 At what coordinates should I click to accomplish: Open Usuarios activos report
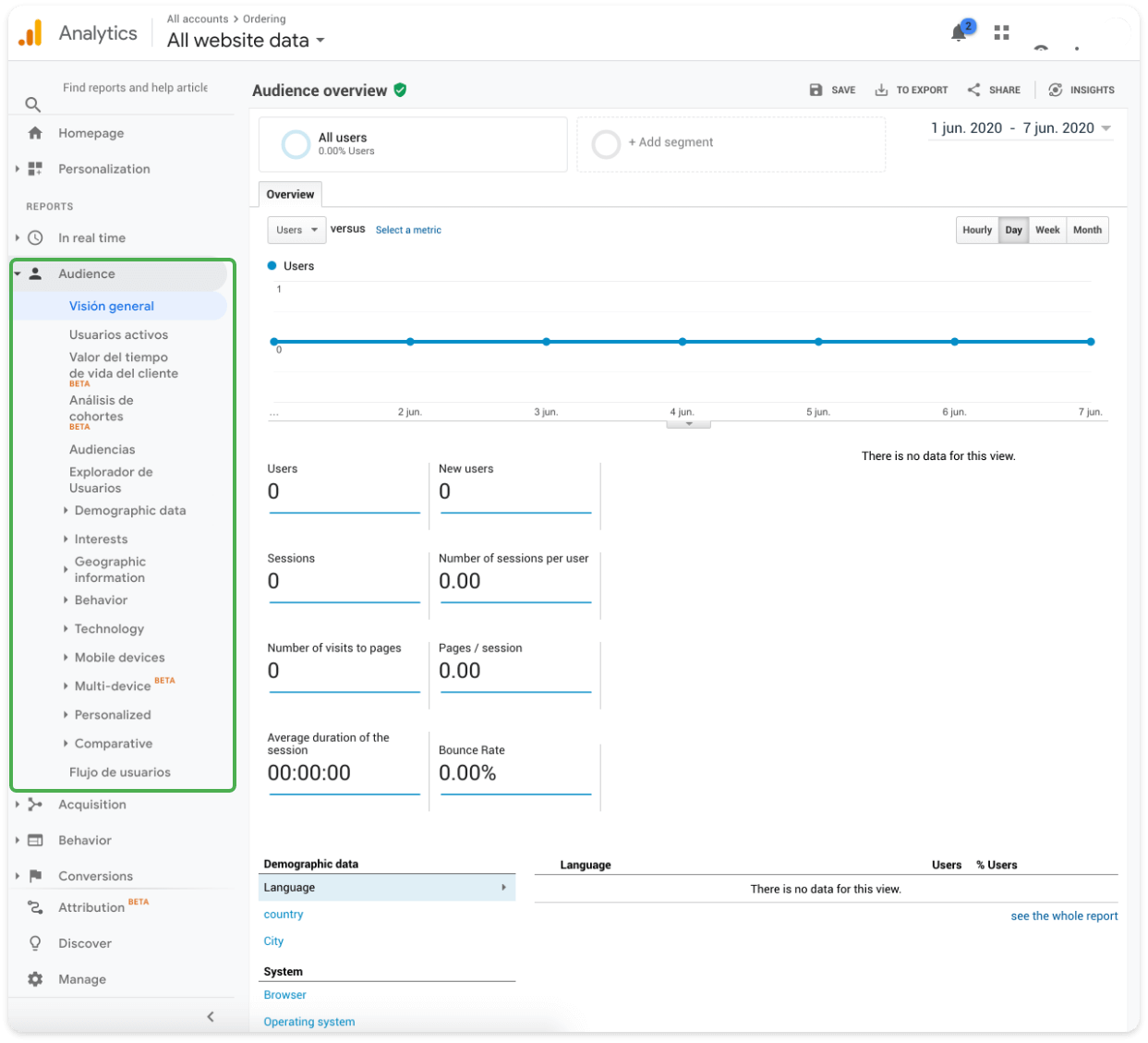[118, 334]
